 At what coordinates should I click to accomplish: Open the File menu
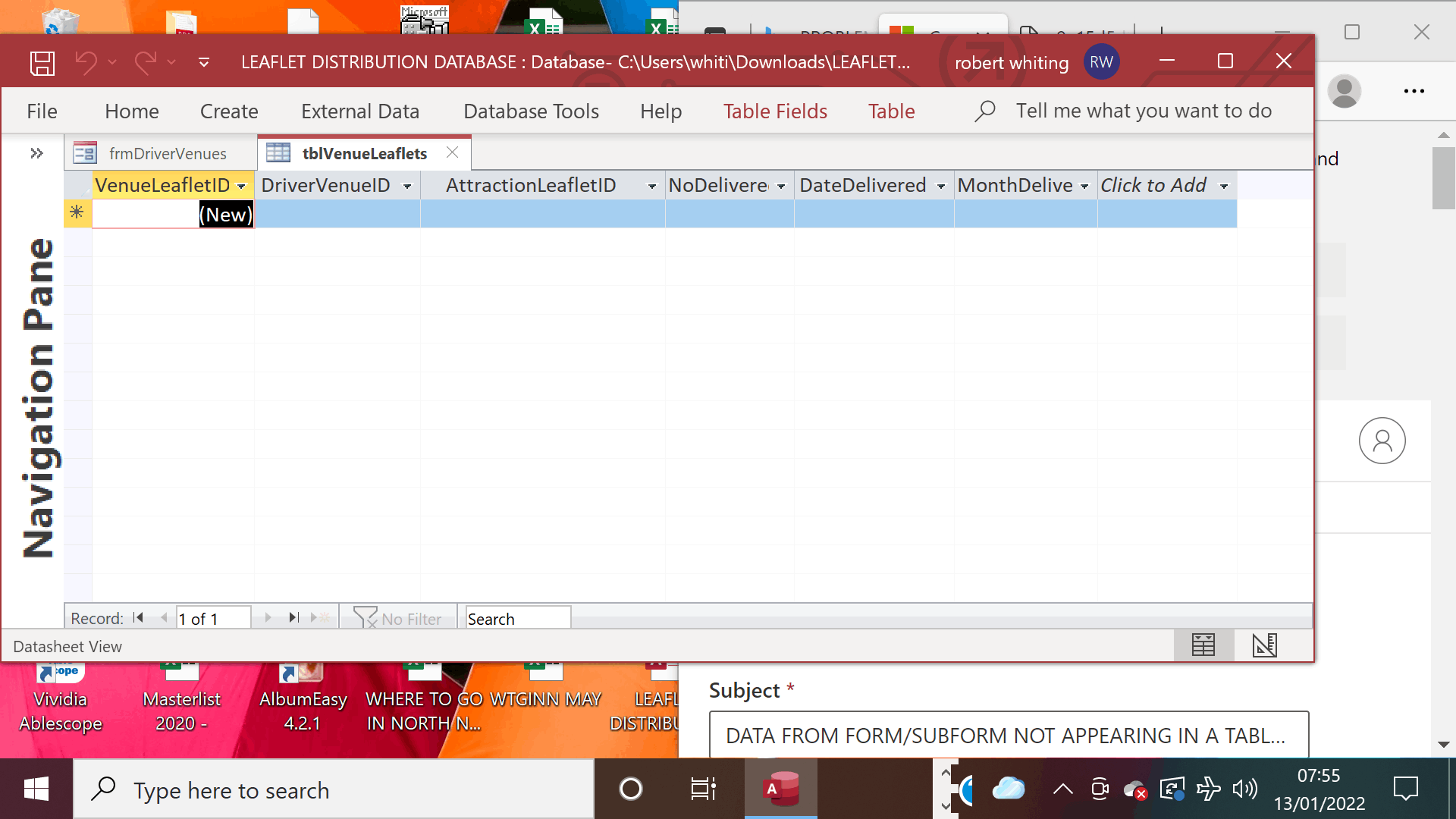(42, 111)
